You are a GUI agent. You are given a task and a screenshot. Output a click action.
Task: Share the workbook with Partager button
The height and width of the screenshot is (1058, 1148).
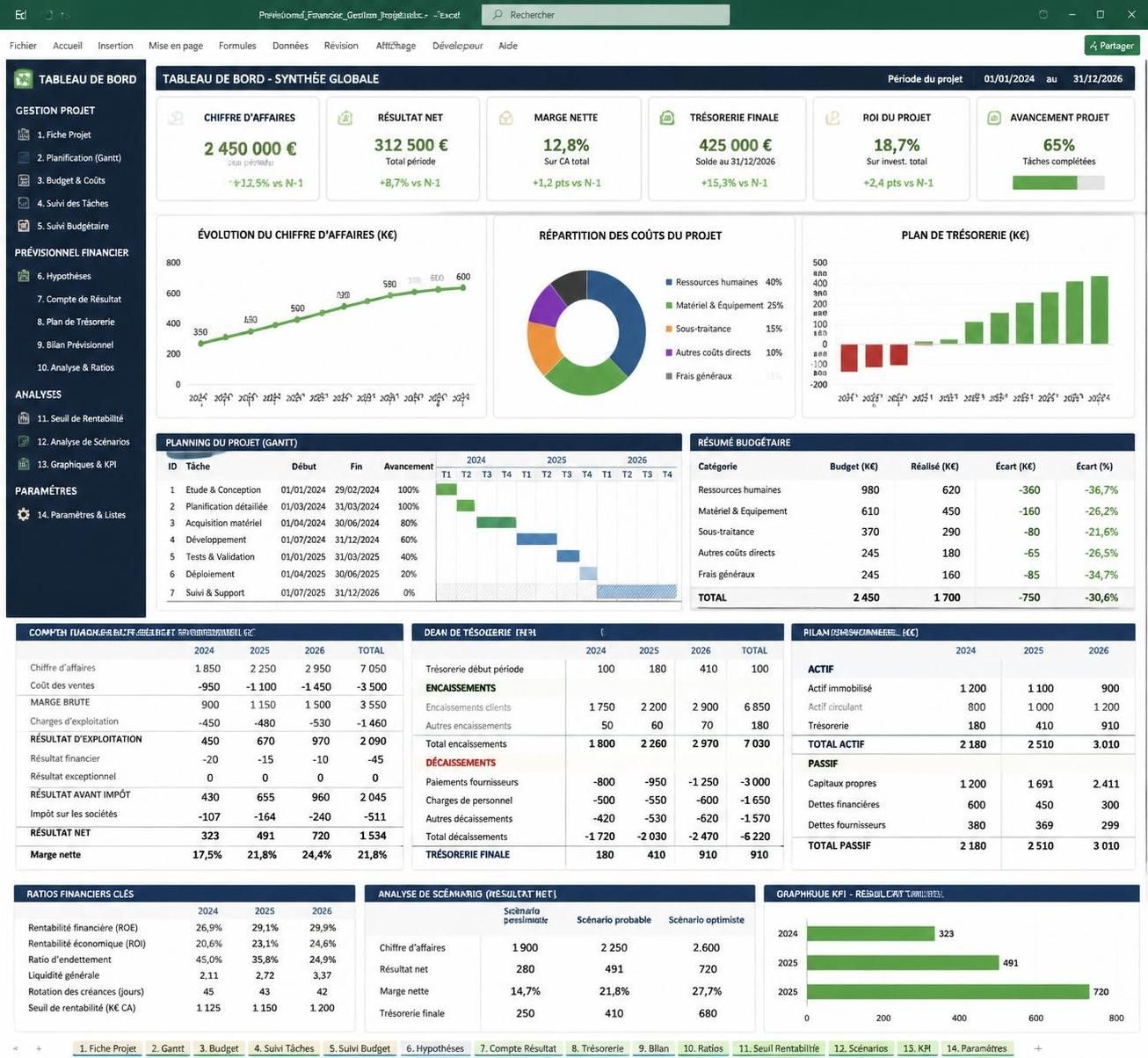coord(1112,46)
